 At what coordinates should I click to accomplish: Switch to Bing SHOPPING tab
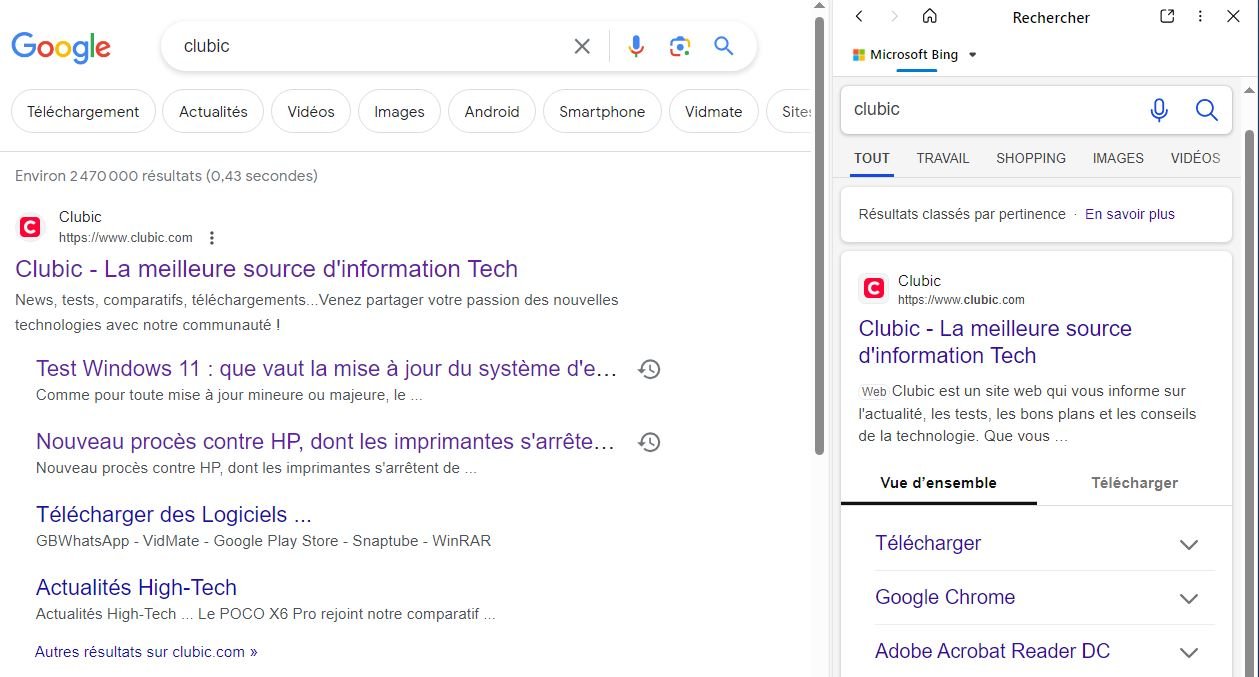click(1031, 158)
